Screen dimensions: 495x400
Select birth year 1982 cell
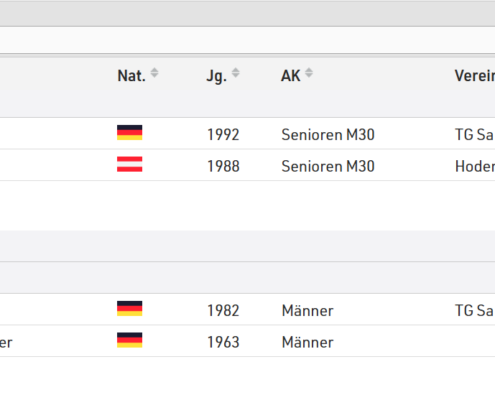(223, 311)
